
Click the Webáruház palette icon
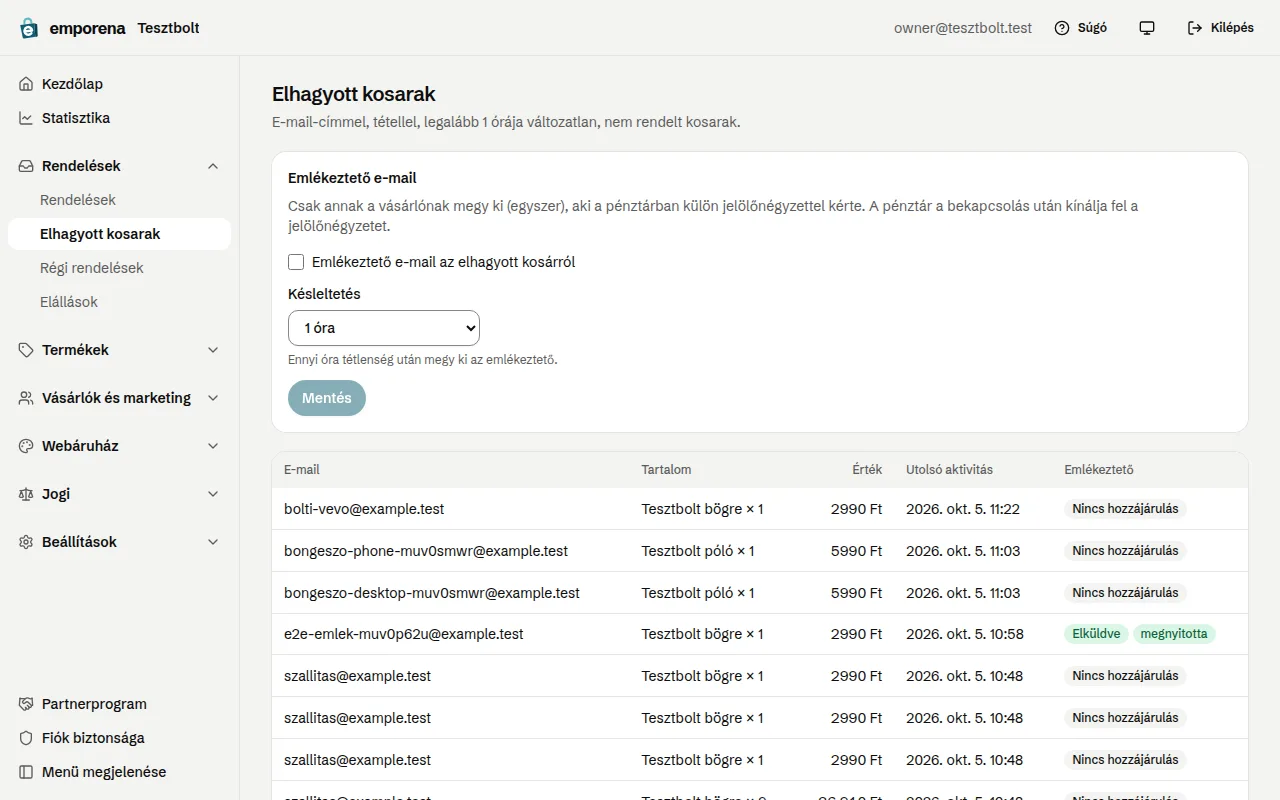point(26,446)
